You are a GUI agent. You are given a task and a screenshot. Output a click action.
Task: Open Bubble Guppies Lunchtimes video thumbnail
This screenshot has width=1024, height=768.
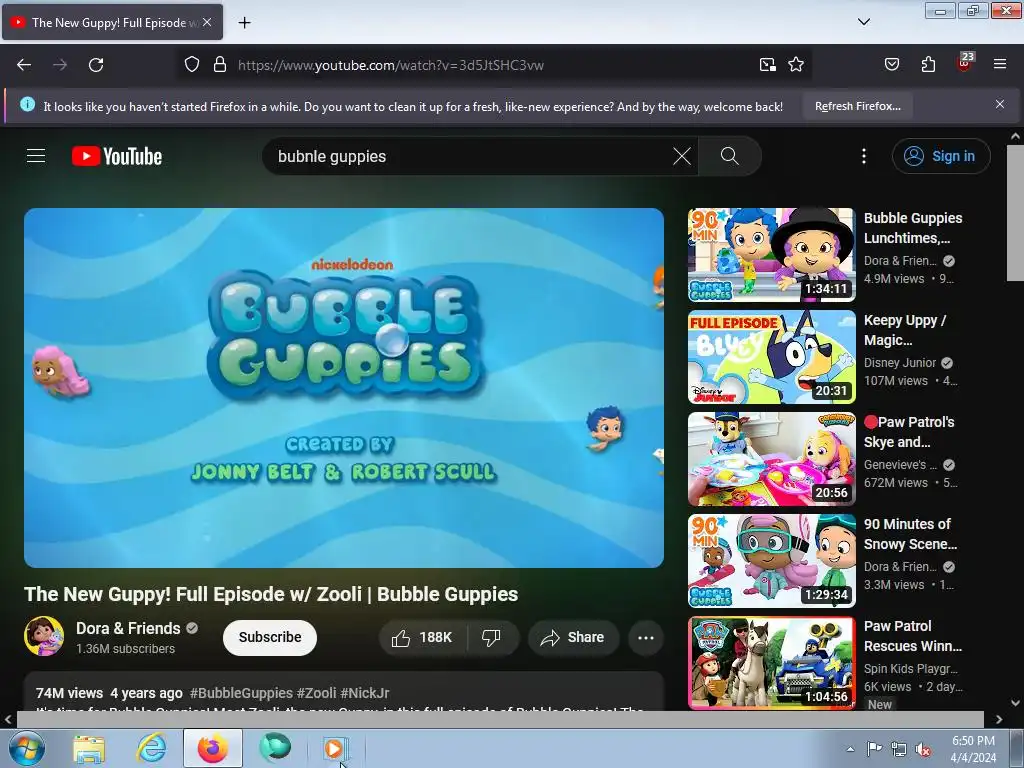pos(771,255)
